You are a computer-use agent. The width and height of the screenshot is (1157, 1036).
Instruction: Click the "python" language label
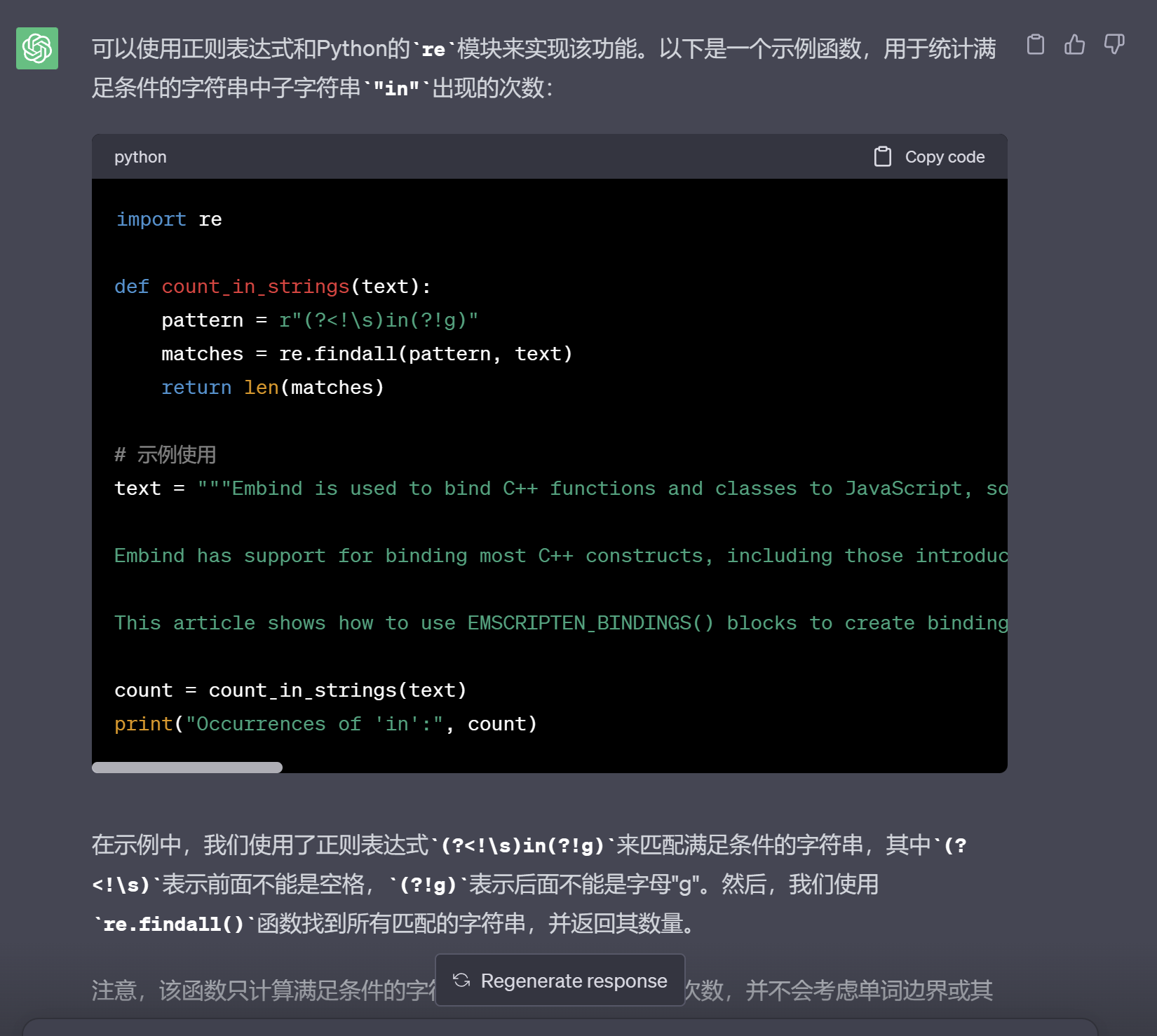click(x=140, y=157)
